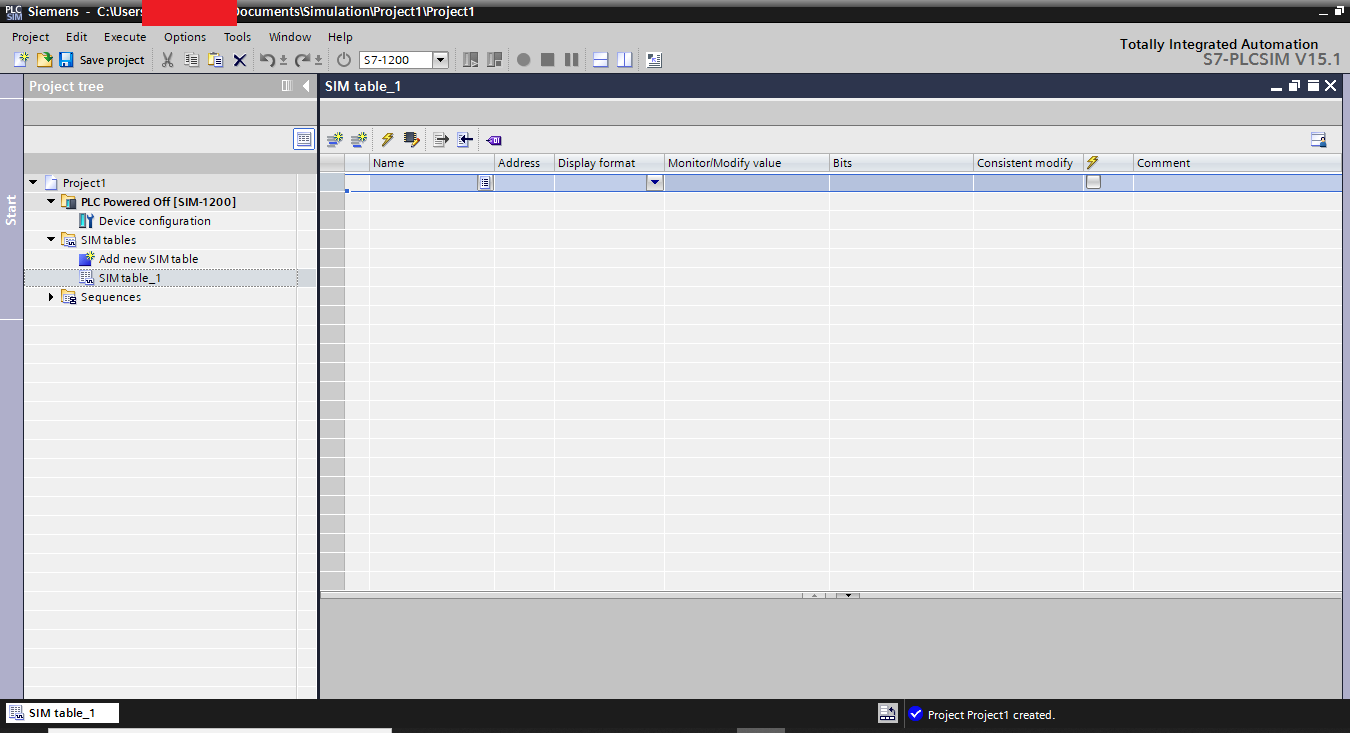Open the Start vertical tab
Viewport: 1350px width, 733px height.
[x=11, y=210]
